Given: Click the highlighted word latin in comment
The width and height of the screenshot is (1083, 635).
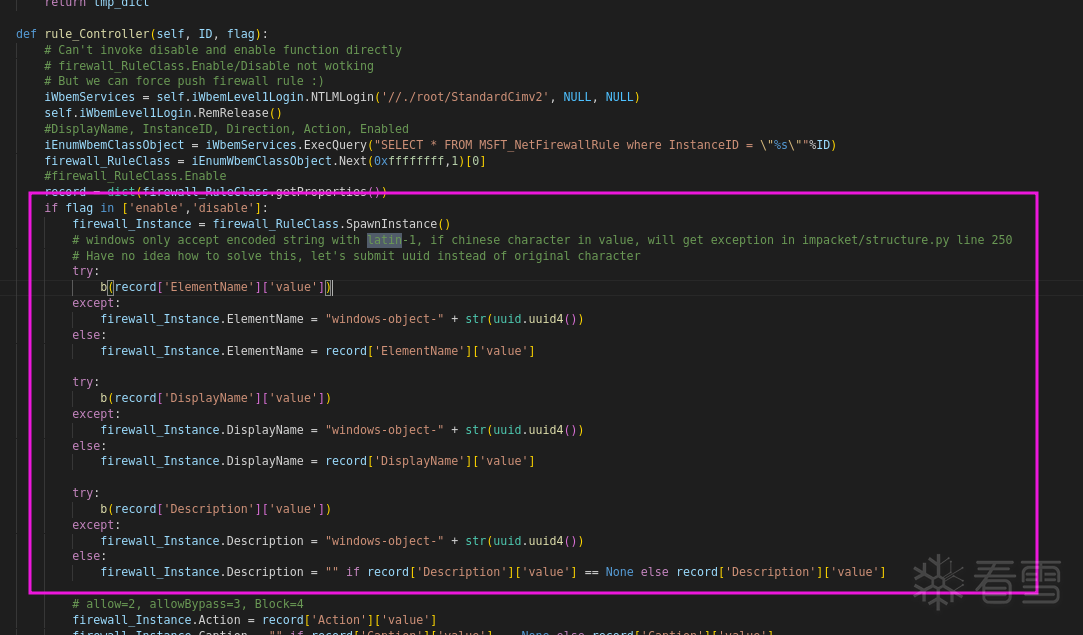Looking at the screenshot, I should click(384, 240).
